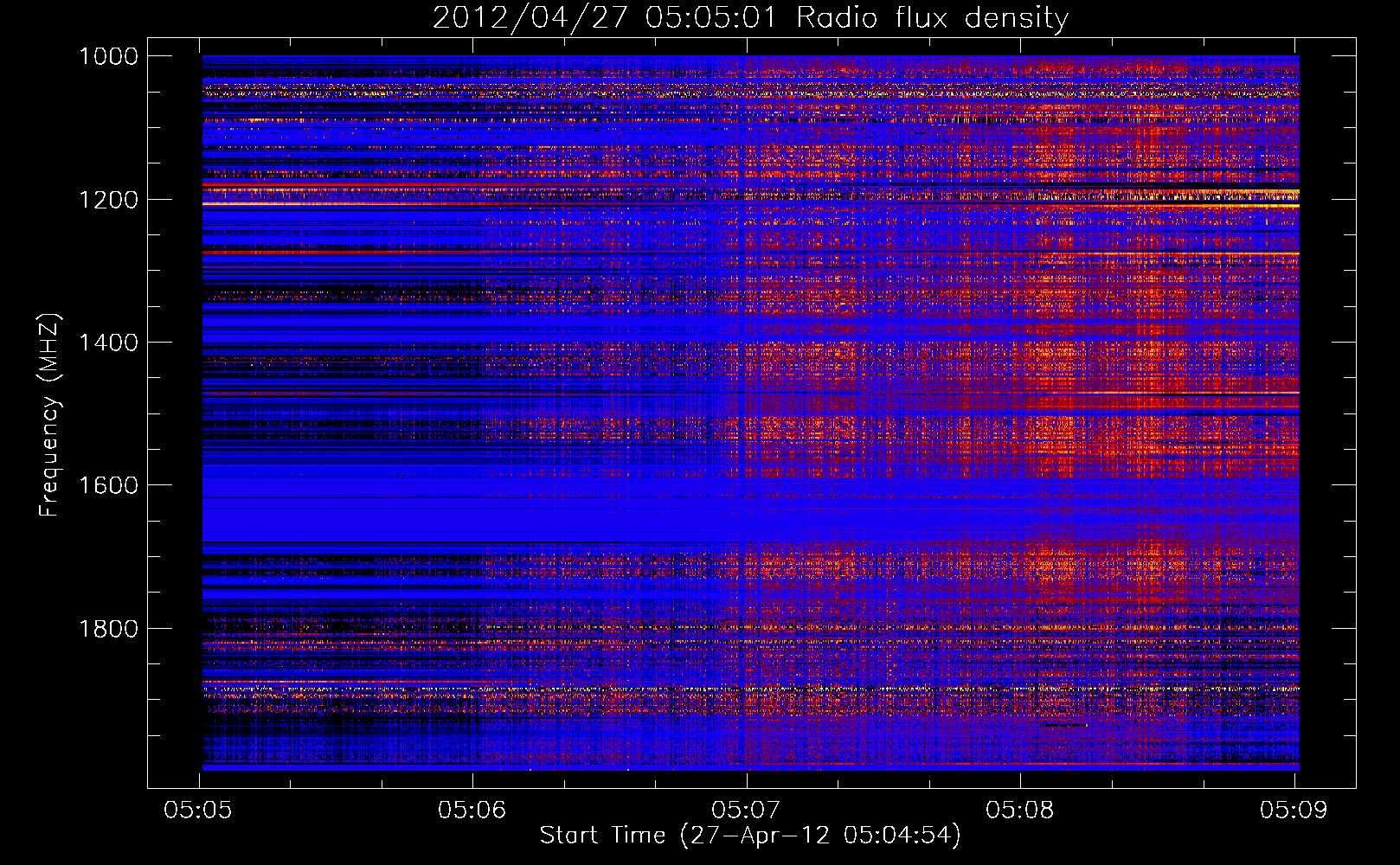
Task: Click the 05:07 time axis label
Action: click(x=745, y=810)
